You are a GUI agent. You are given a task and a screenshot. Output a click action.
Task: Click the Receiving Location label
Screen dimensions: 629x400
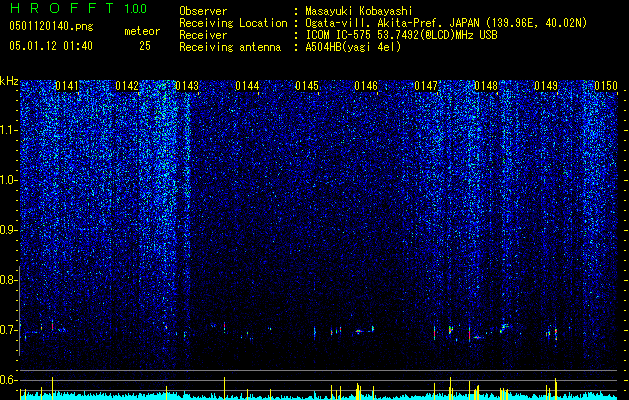click(233, 23)
